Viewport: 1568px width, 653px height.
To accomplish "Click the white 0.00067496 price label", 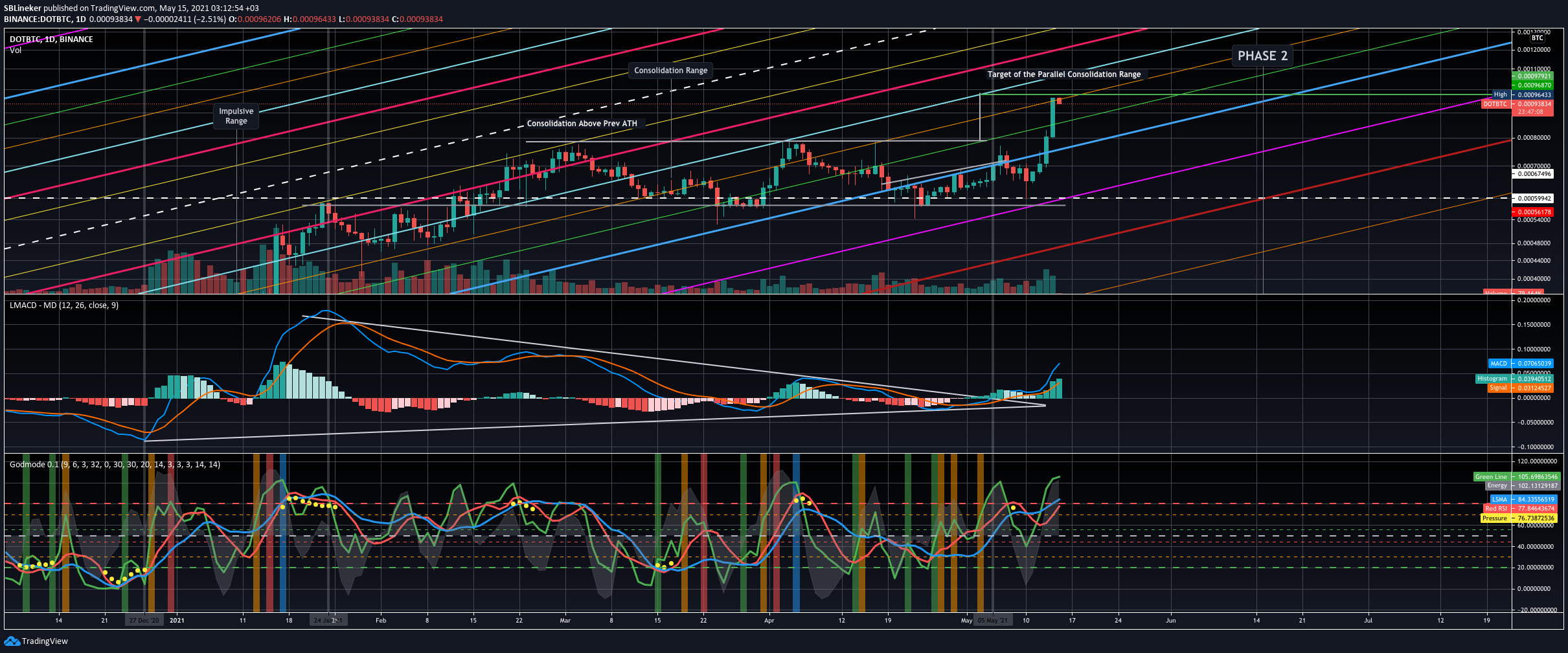I will click(x=1531, y=174).
